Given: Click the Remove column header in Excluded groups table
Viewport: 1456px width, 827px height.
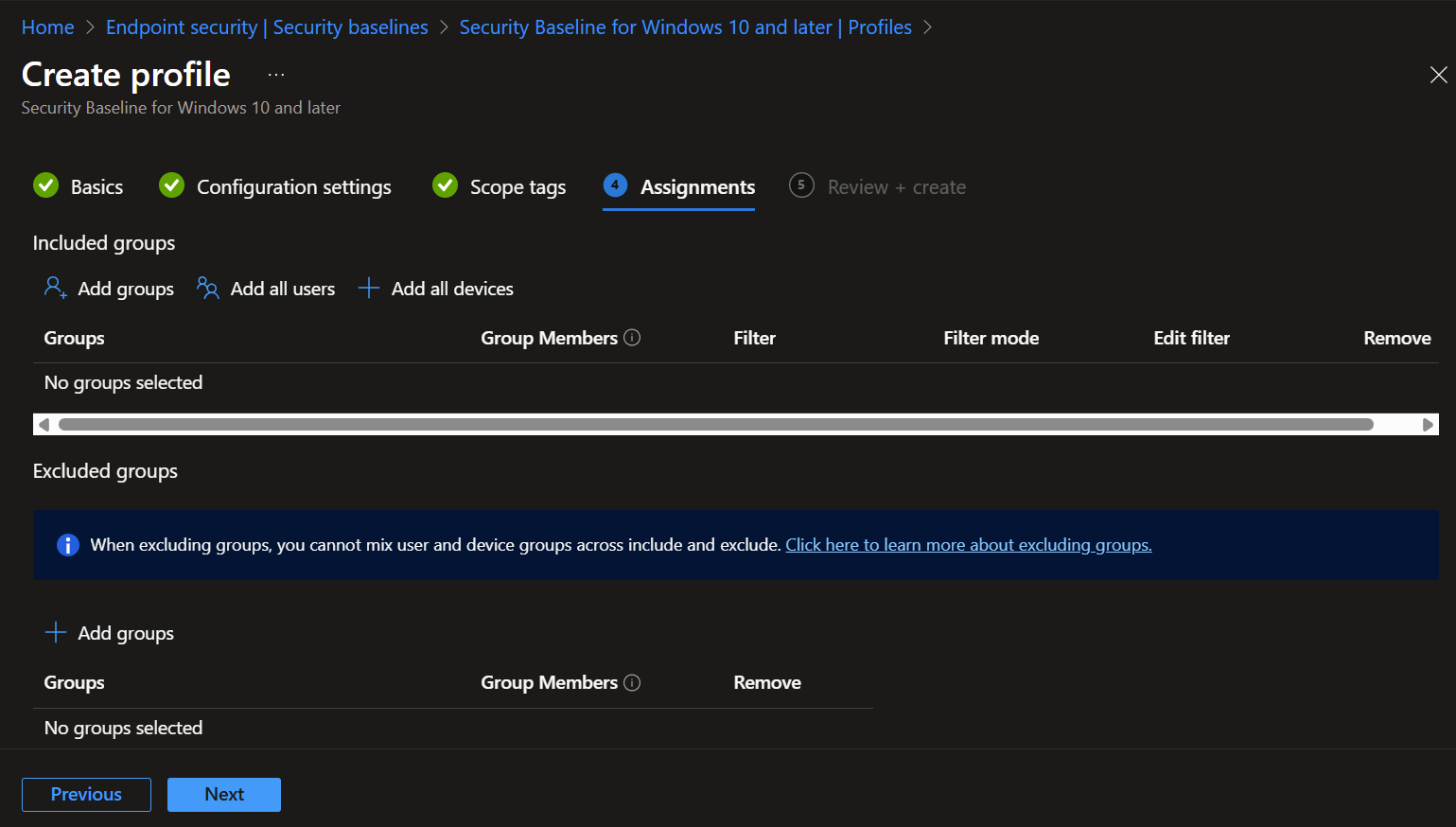Looking at the screenshot, I should (x=767, y=682).
